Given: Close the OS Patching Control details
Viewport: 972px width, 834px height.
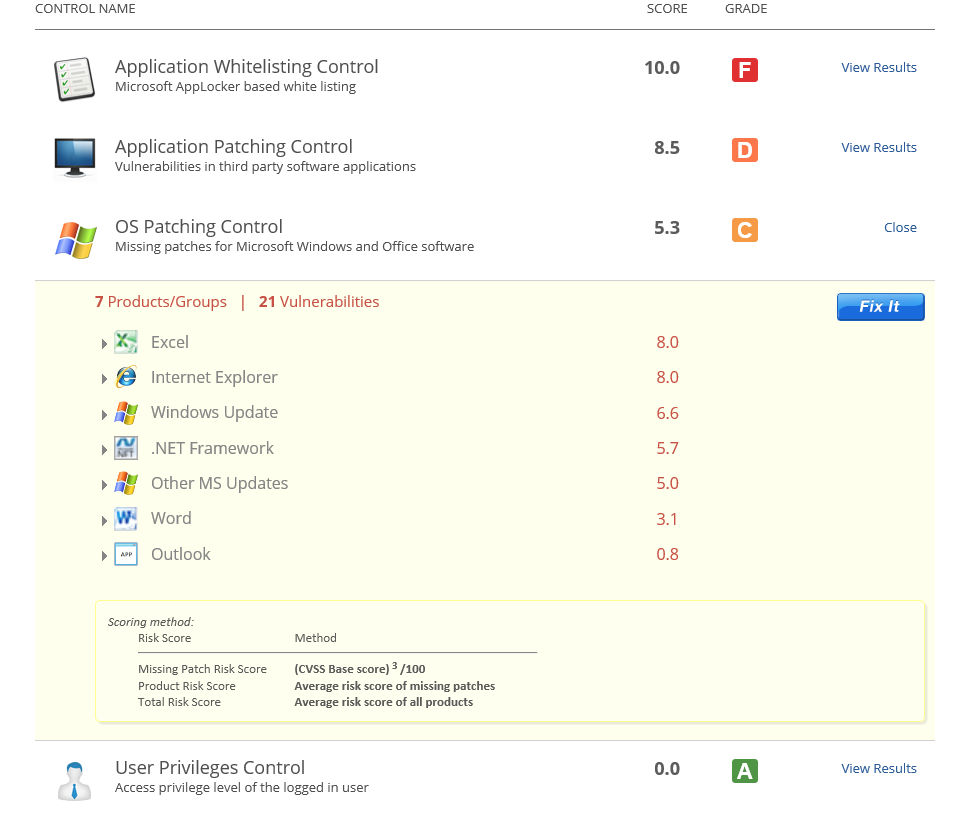Looking at the screenshot, I should coord(900,227).
